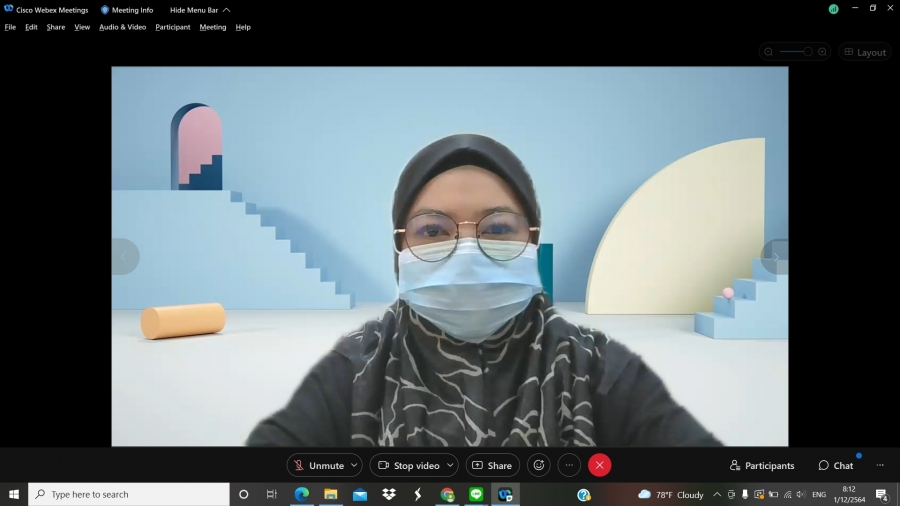This screenshot has height=506, width=900.
Task: Open LINE app in the taskbar
Action: pyautogui.click(x=476, y=494)
